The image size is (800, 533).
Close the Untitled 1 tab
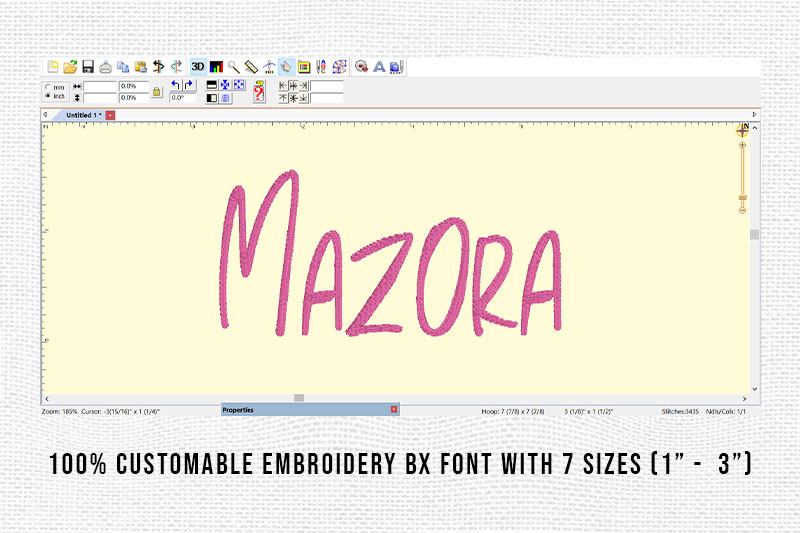pos(110,115)
